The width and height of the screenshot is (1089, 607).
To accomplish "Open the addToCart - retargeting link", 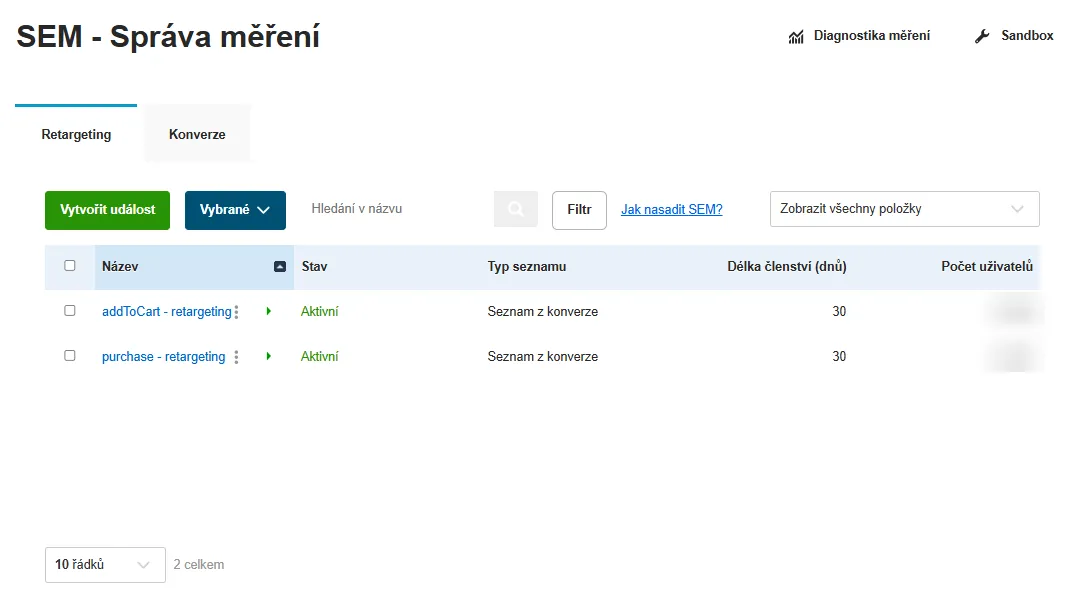I will tap(167, 312).
